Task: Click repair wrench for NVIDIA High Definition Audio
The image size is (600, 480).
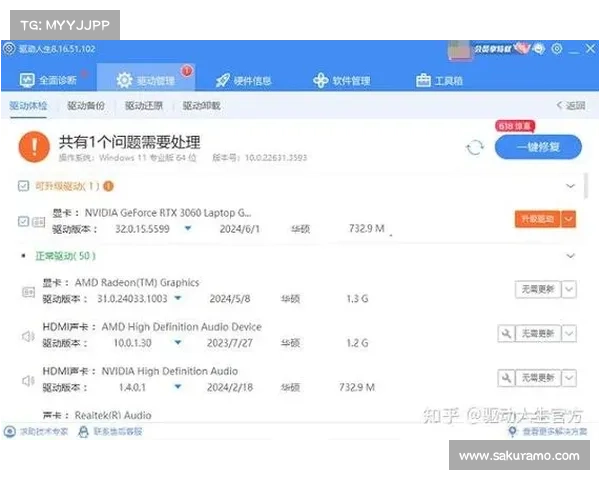Action: pyautogui.click(x=506, y=378)
